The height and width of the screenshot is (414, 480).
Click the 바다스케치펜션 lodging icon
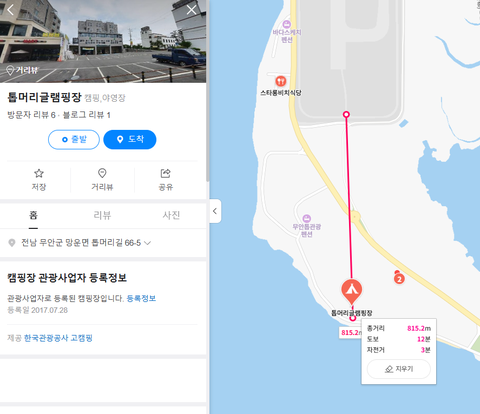point(286,24)
